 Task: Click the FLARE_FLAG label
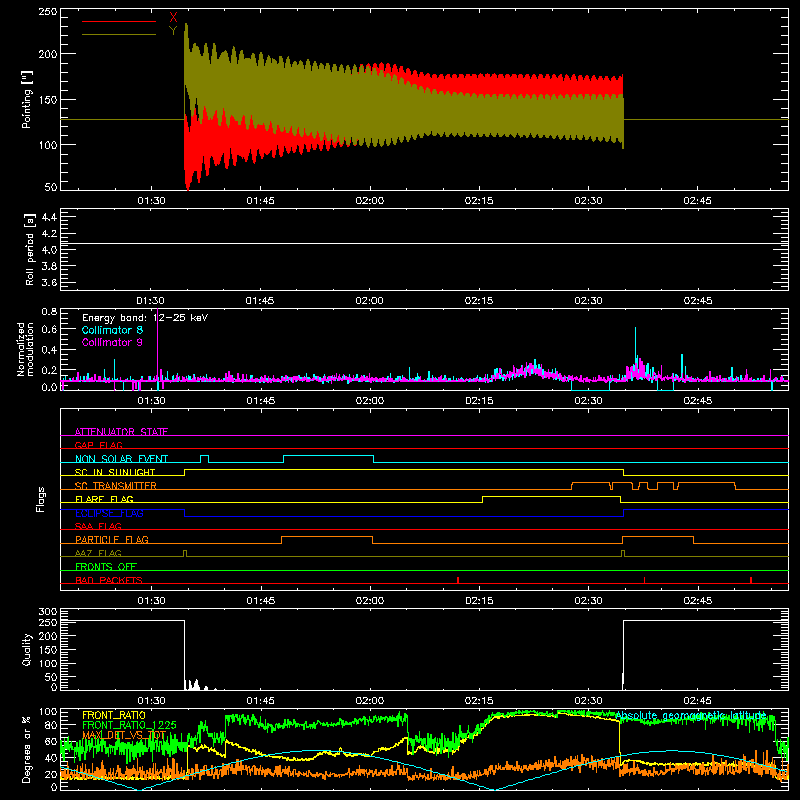(x=104, y=499)
